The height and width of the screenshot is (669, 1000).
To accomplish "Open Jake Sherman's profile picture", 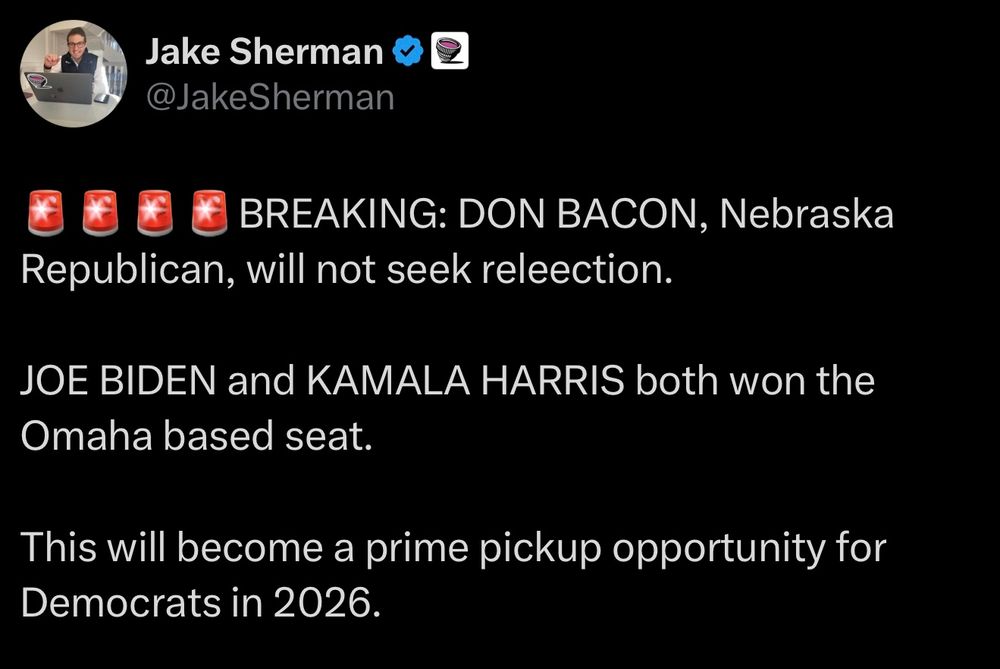I will (x=73, y=73).
